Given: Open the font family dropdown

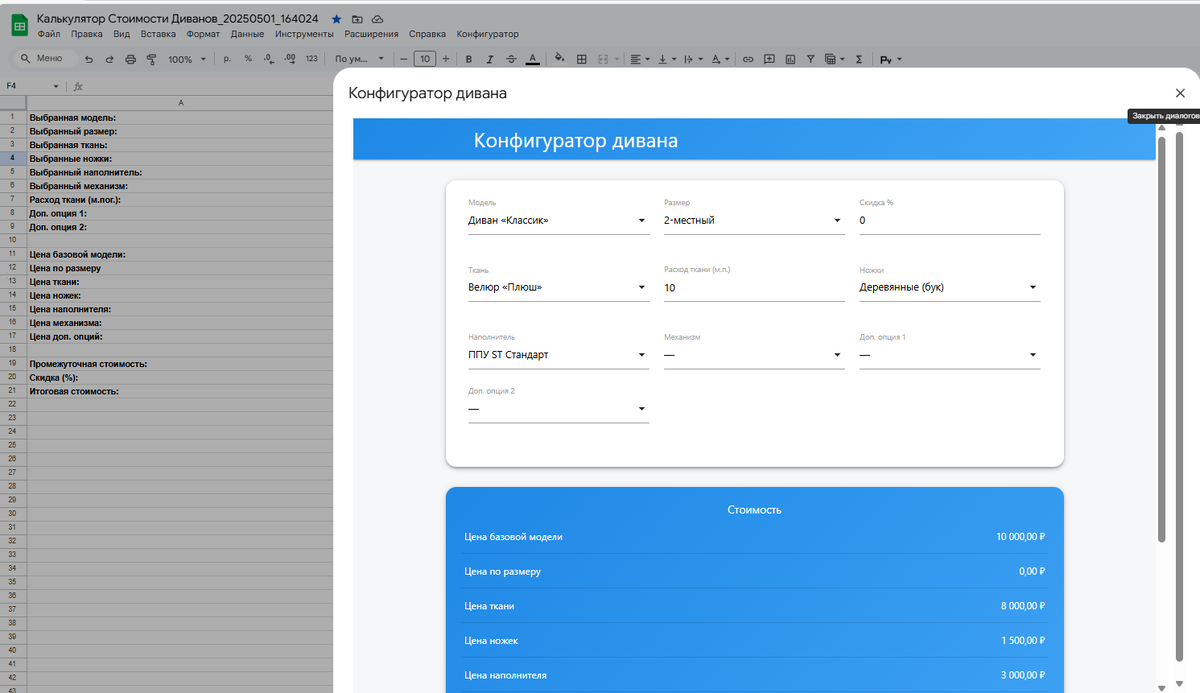Looking at the screenshot, I should (360, 59).
